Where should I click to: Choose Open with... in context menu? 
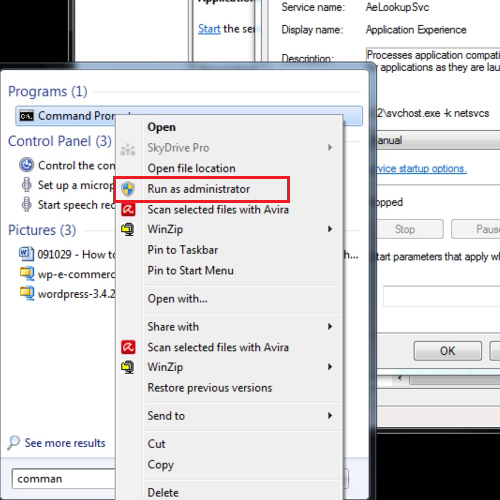point(178,299)
